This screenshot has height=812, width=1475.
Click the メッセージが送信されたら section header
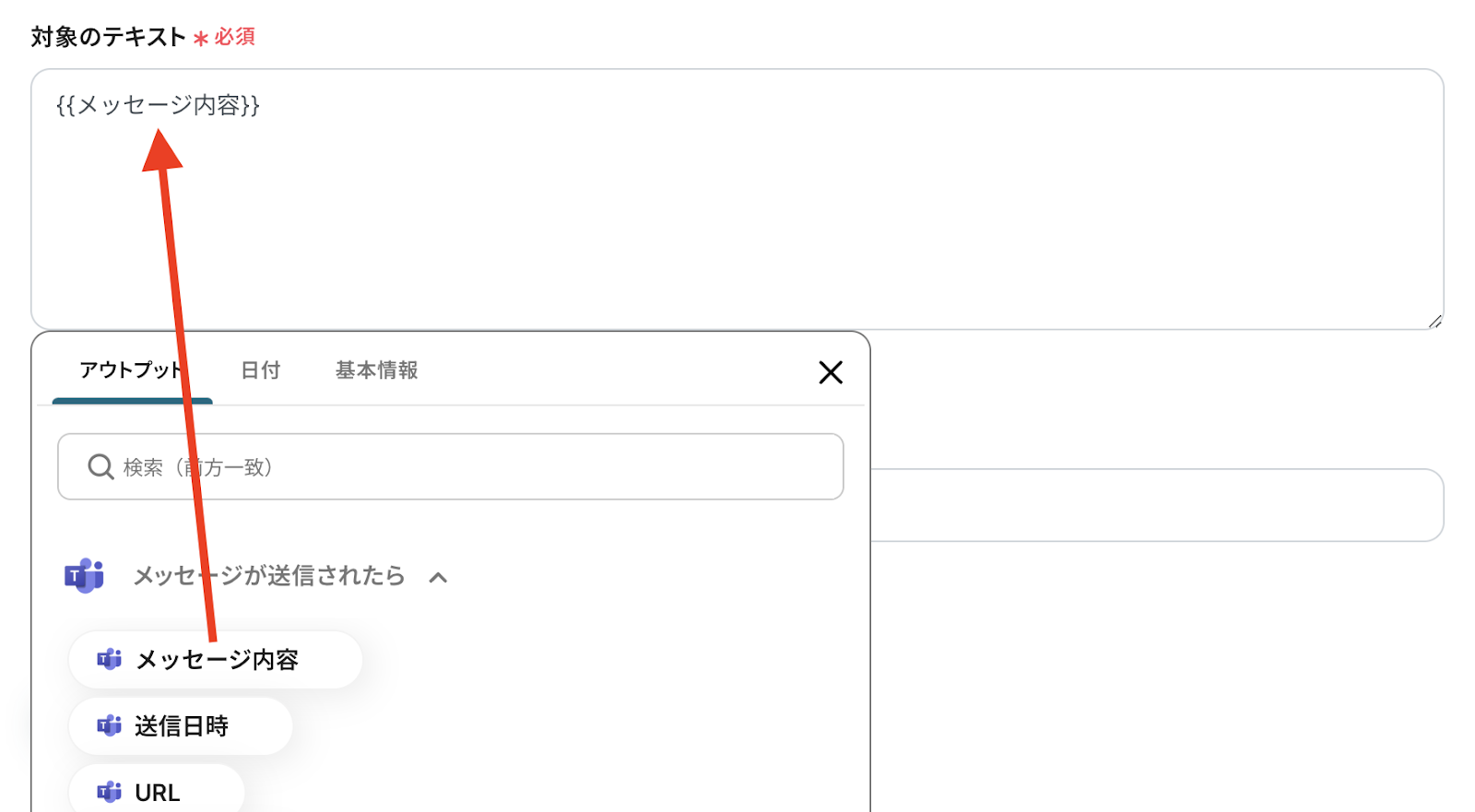point(269,576)
